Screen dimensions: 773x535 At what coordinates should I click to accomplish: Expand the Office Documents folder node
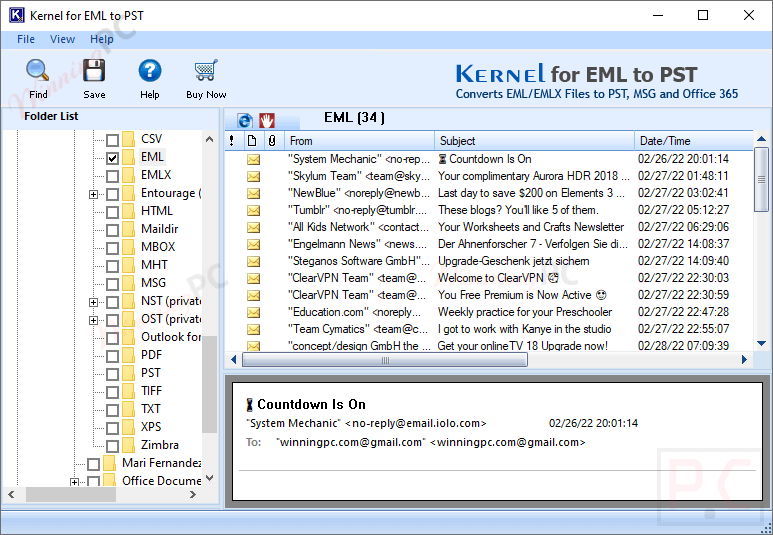tap(74, 482)
